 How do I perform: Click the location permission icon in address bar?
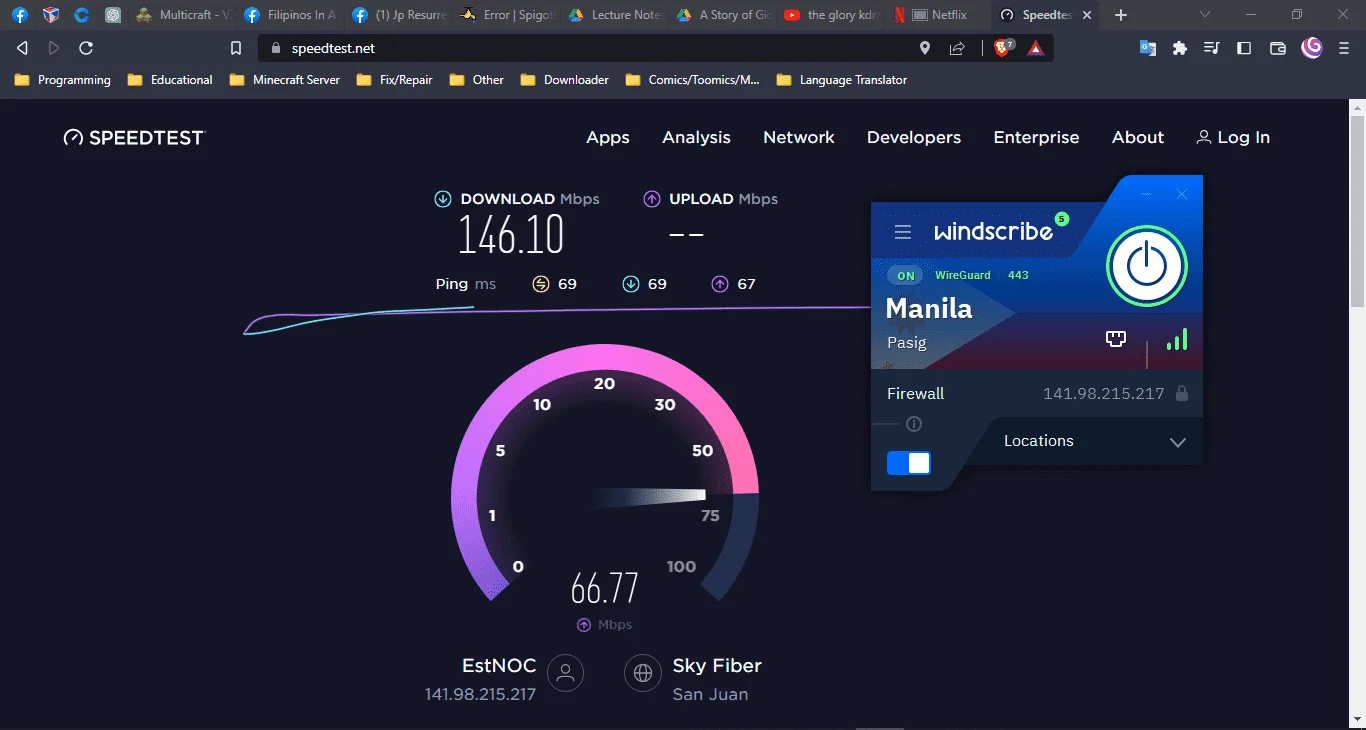[925, 48]
